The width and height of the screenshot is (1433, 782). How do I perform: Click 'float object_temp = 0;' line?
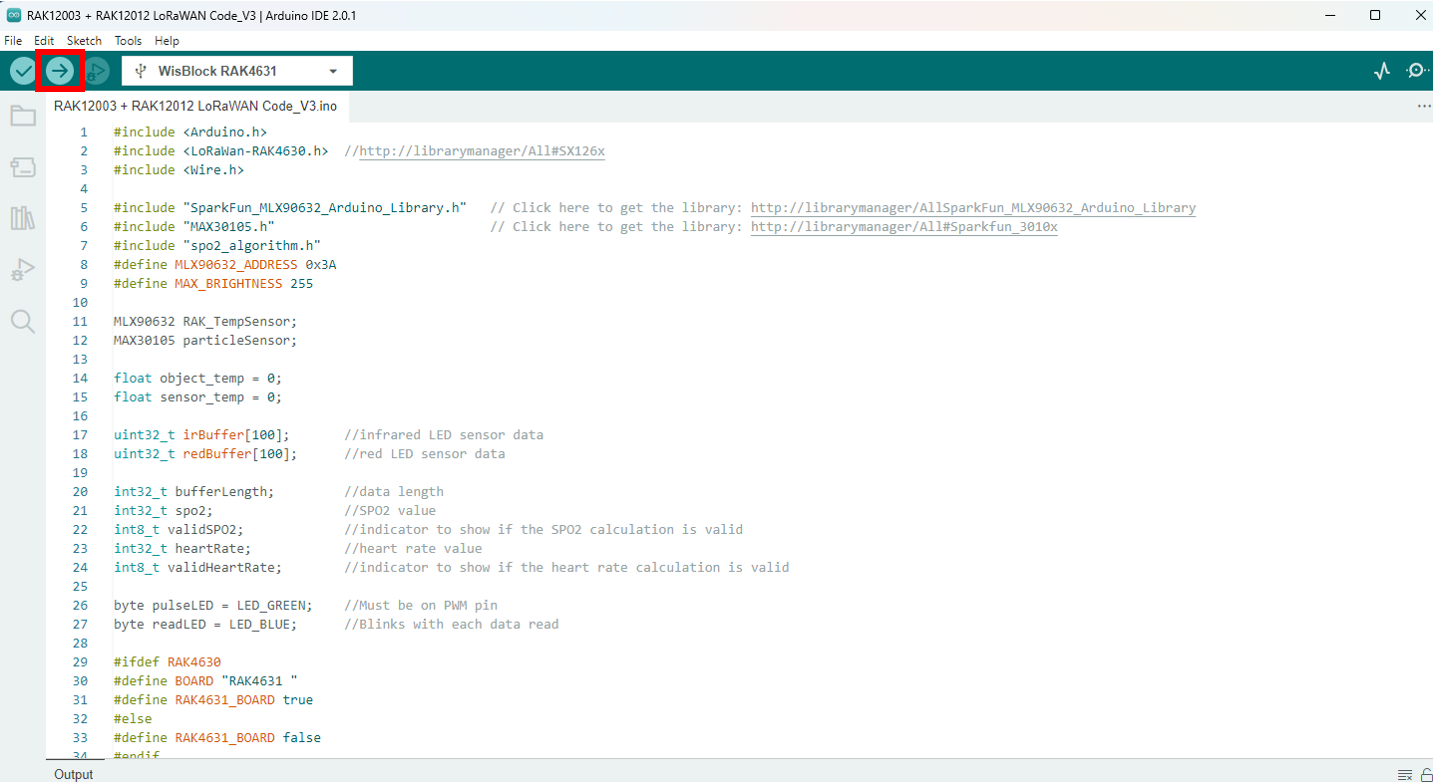(198, 378)
